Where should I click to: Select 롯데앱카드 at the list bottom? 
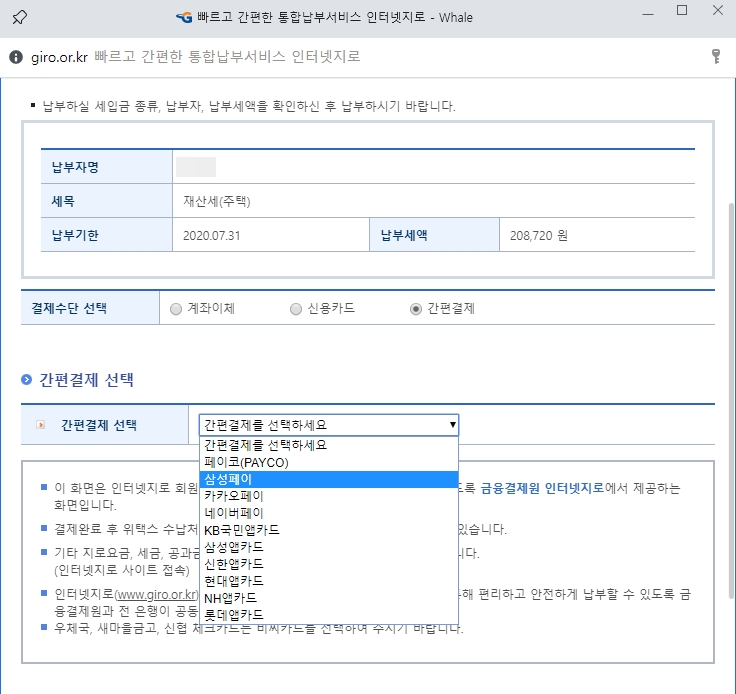click(x=329, y=615)
